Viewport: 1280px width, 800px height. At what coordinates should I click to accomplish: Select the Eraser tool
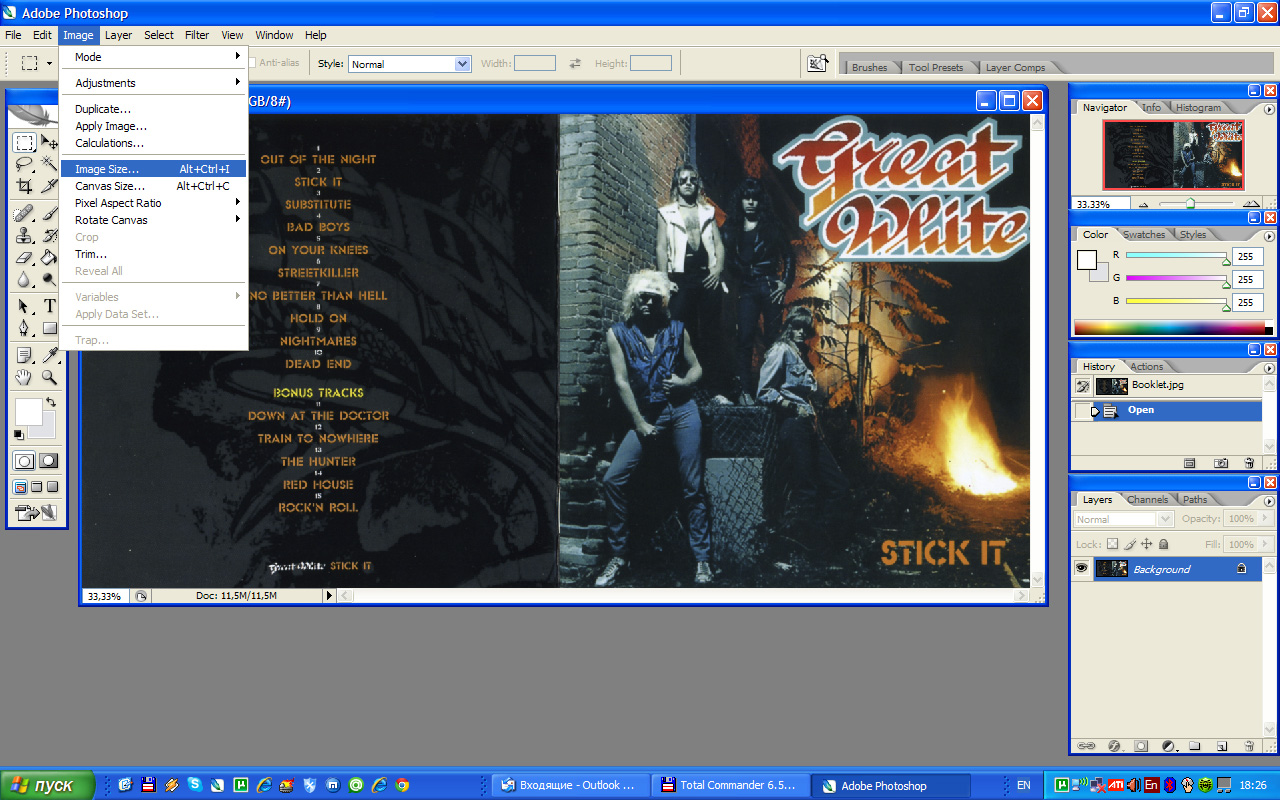(25, 258)
